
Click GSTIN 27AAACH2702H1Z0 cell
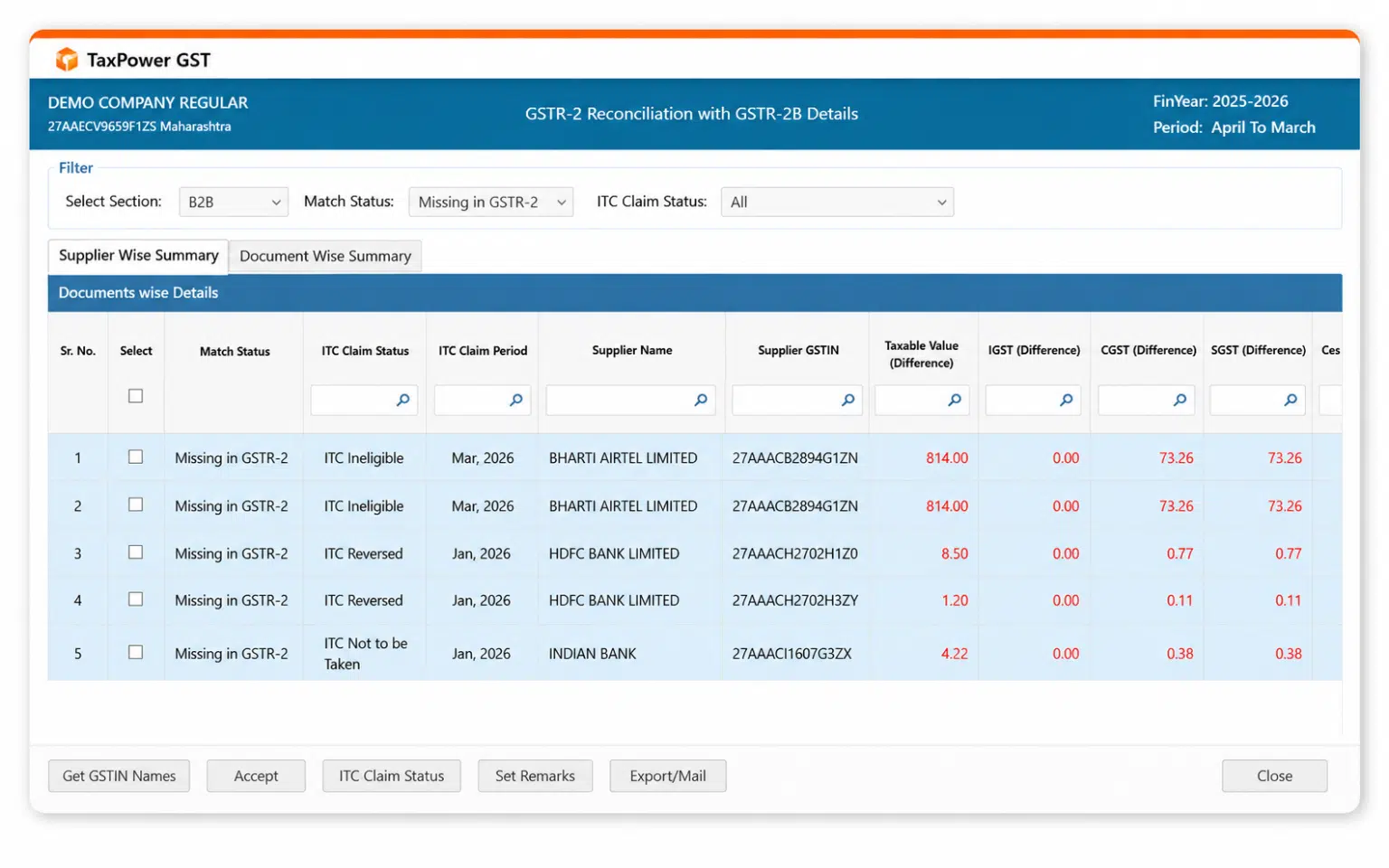coord(795,553)
